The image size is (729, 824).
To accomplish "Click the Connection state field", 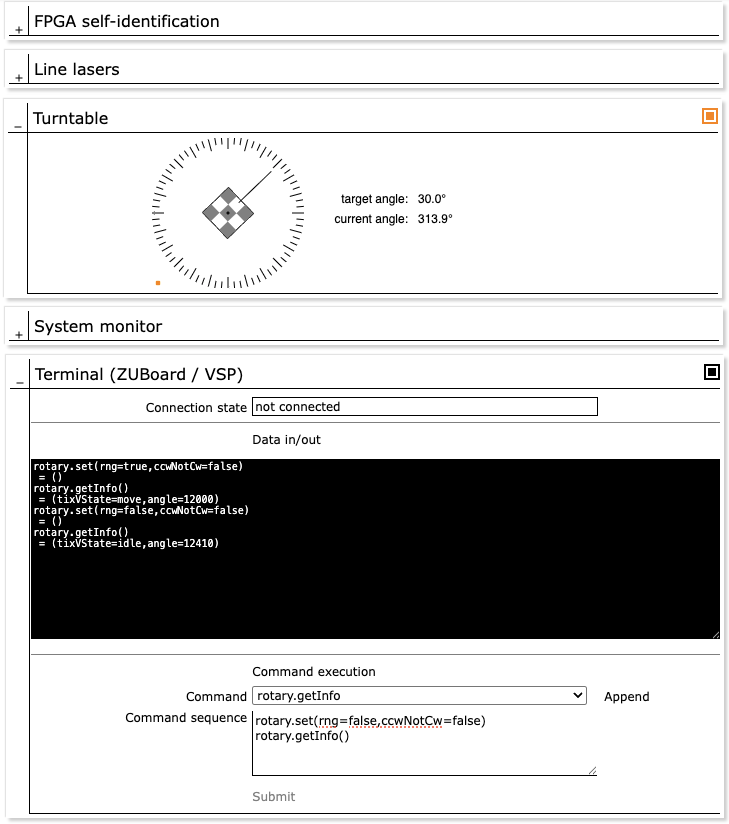I will (x=424, y=407).
